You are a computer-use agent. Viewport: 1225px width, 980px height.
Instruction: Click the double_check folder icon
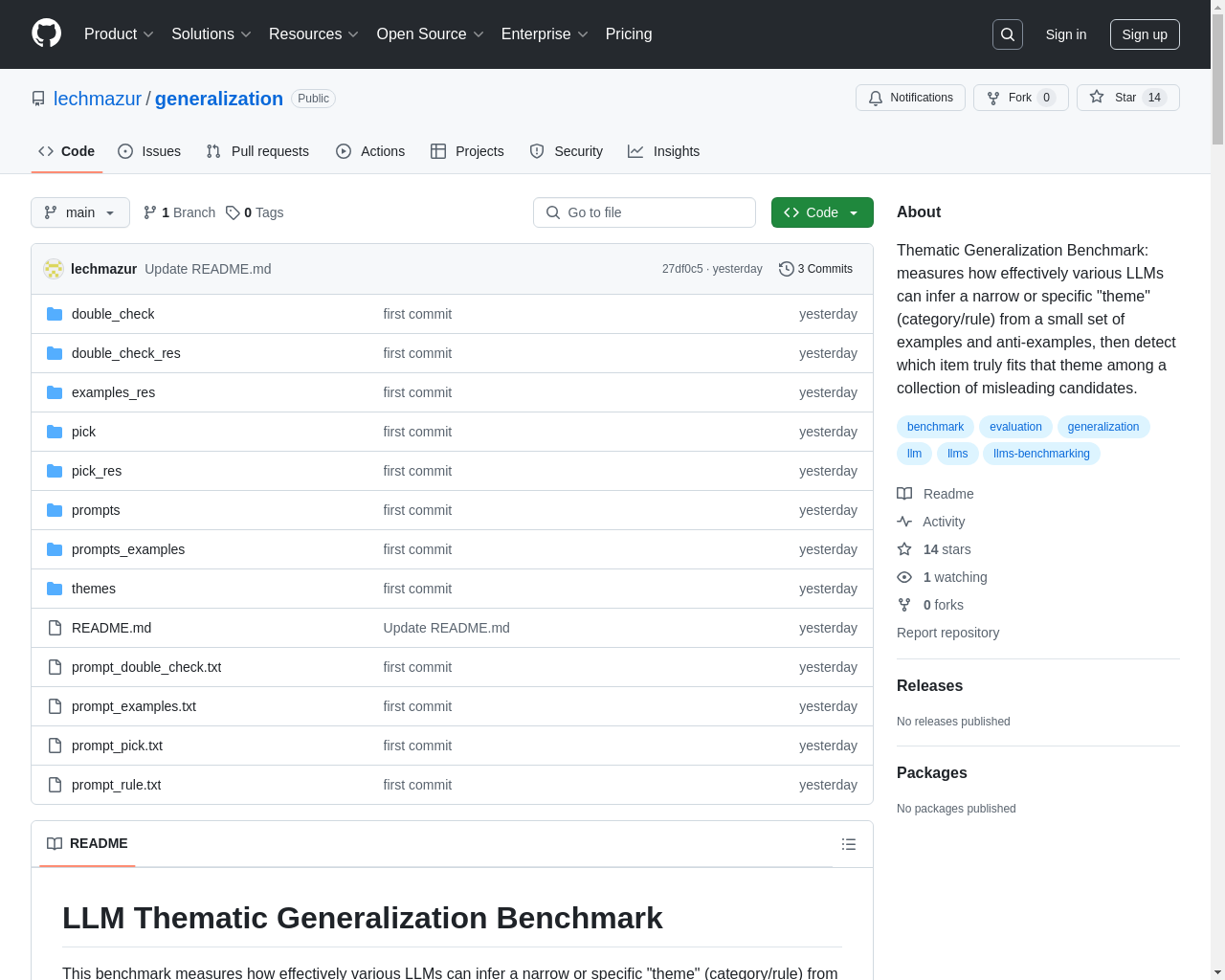55,314
